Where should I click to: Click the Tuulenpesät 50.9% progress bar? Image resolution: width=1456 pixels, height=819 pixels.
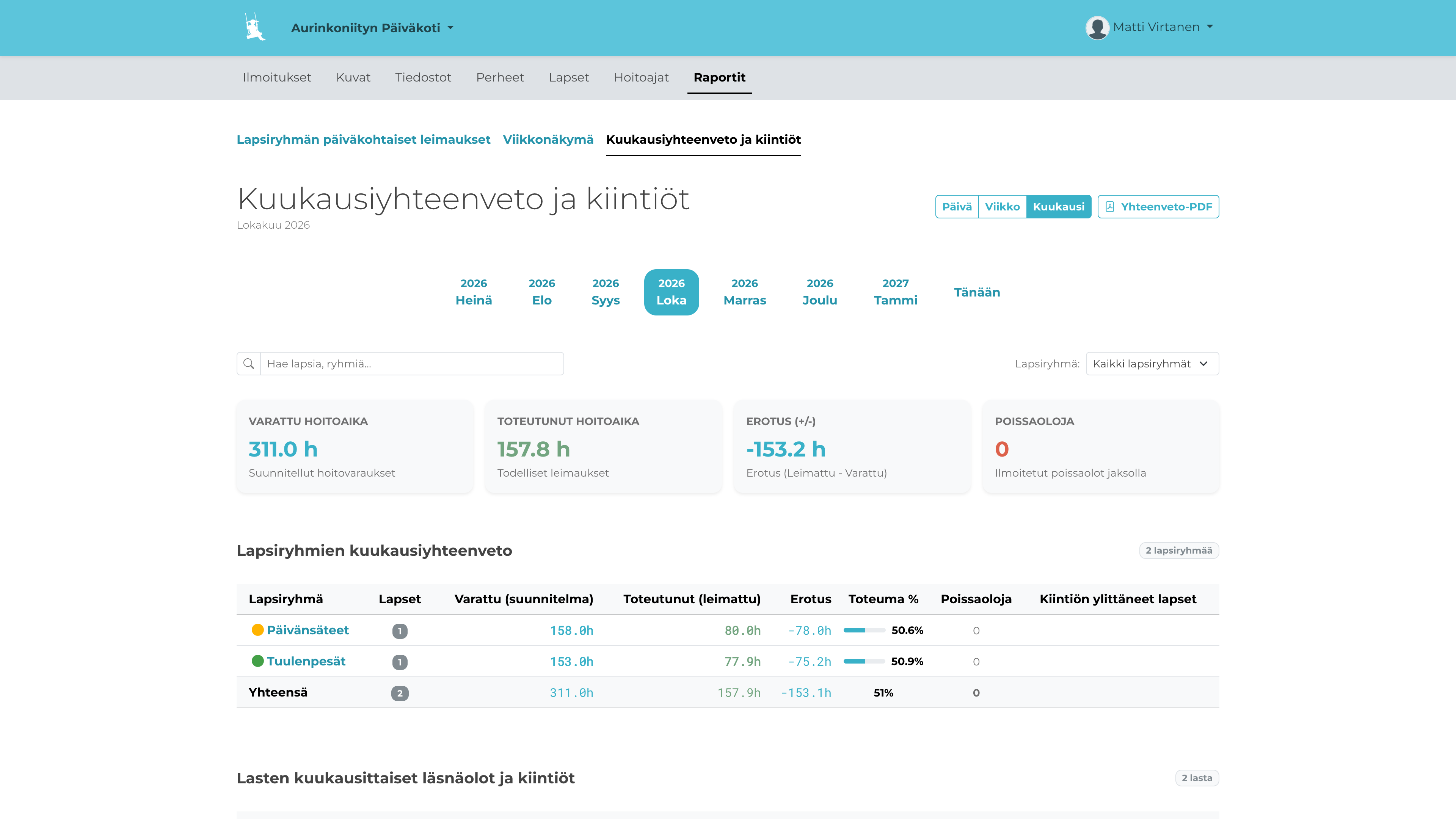coord(864,661)
